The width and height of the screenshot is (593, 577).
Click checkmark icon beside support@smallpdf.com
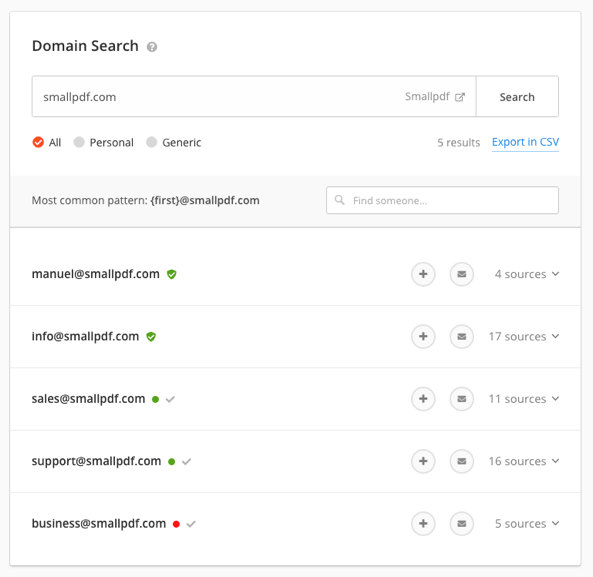pos(186,461)
